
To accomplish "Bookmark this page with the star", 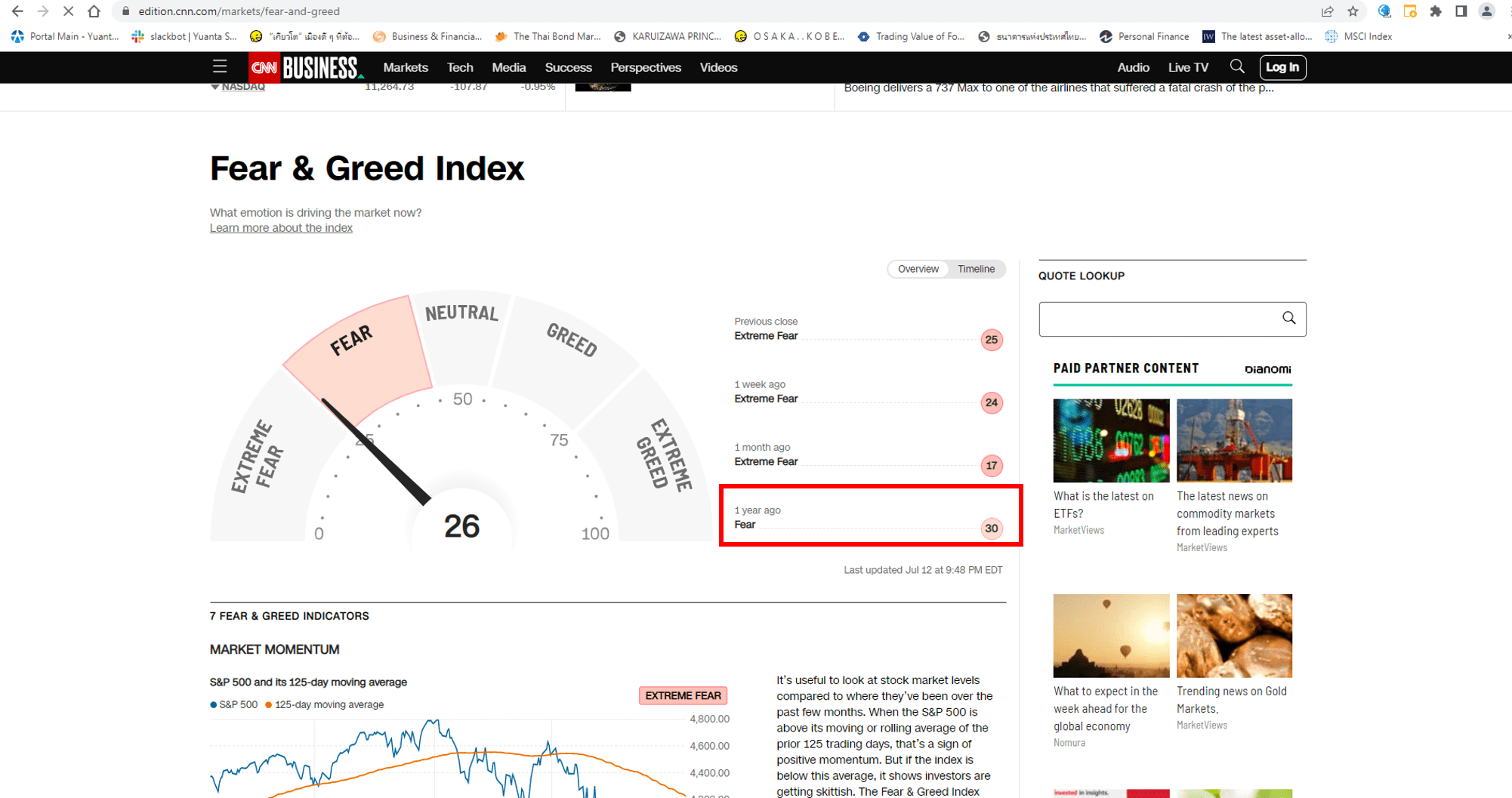I will point(1353,11).
